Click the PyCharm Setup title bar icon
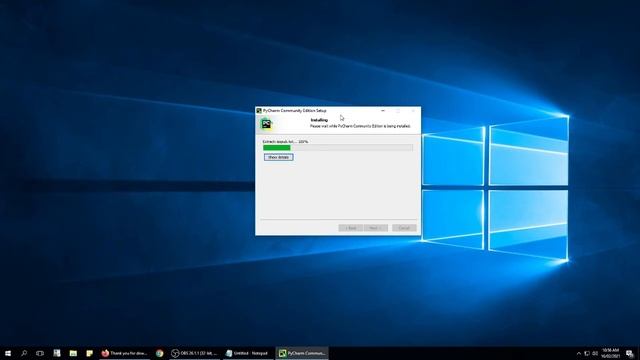The height and width of the screenshot is (360, 640). (259, 111)
